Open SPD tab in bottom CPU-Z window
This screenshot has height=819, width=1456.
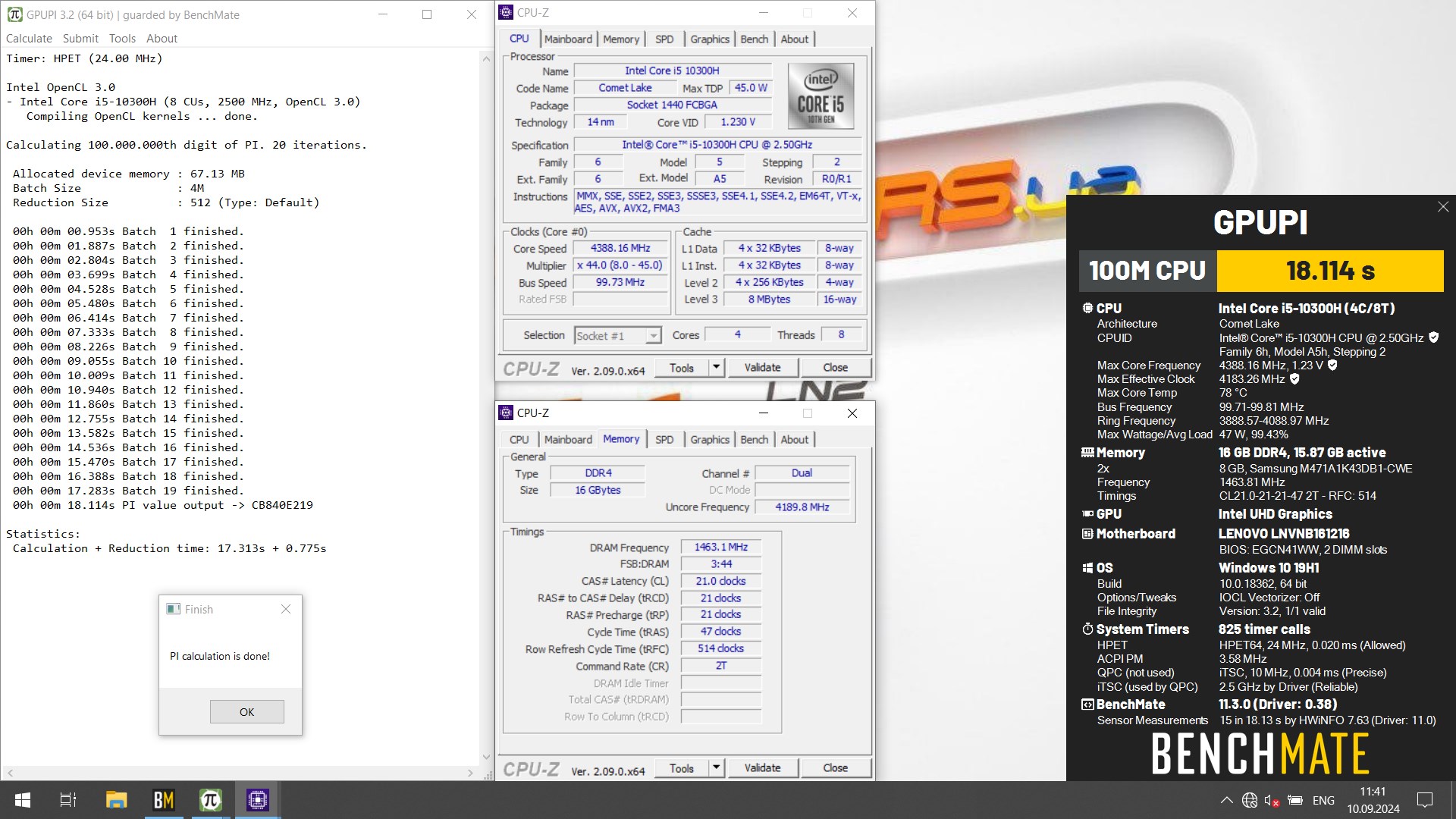[664, 440]
